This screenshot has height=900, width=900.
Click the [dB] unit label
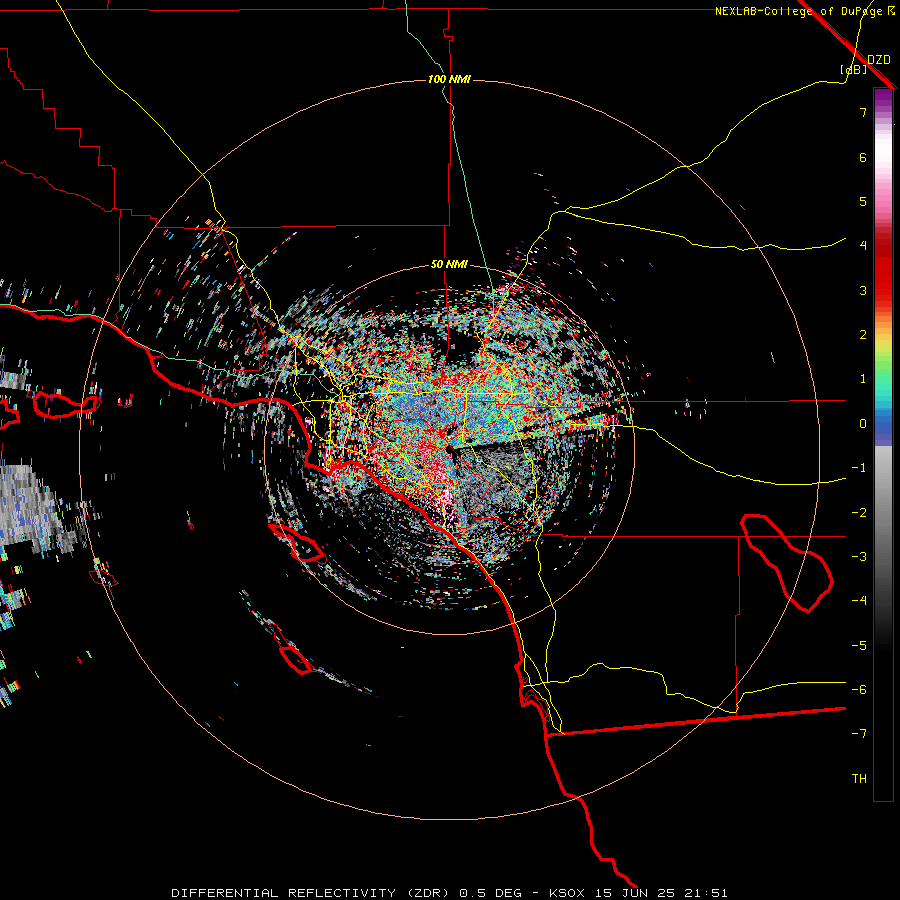coord(854,69)
